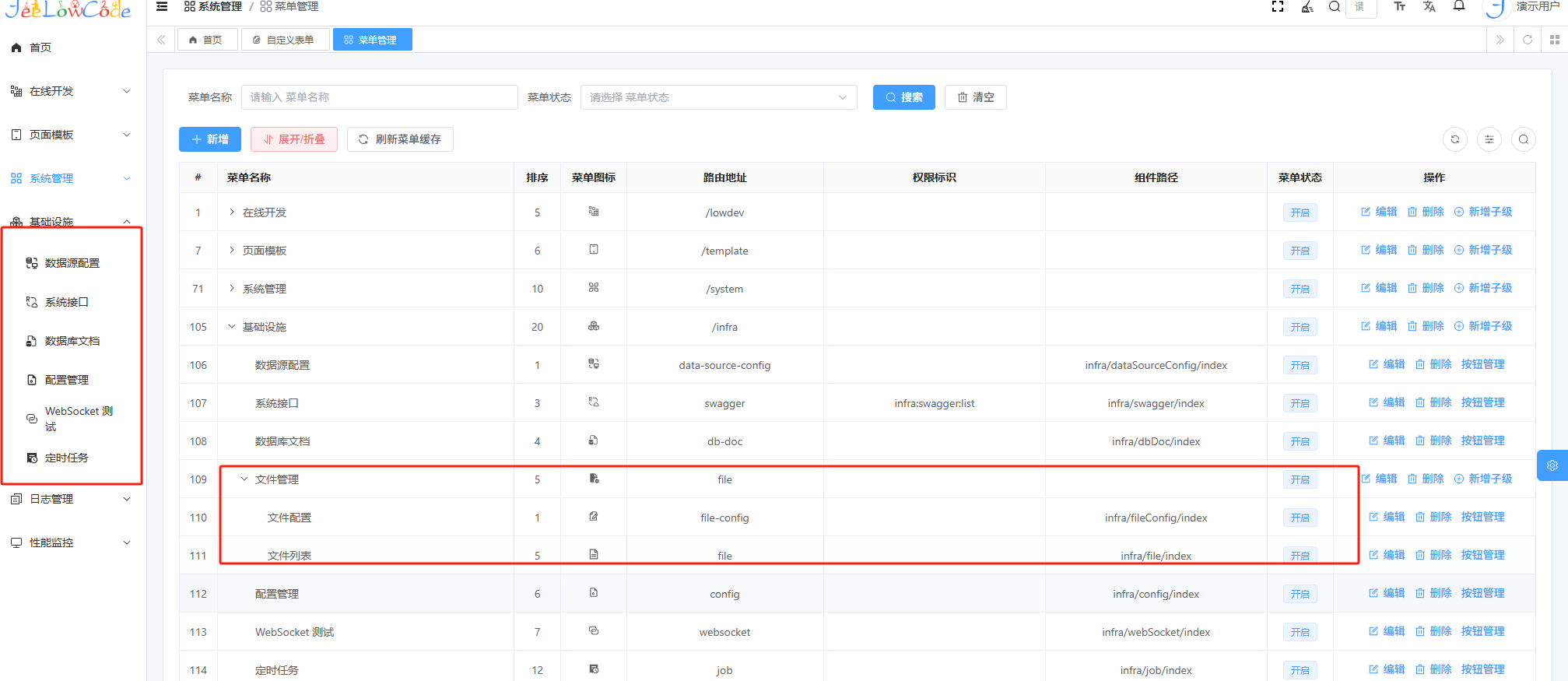
Task: Open the notification bell
Action: 1459,7
